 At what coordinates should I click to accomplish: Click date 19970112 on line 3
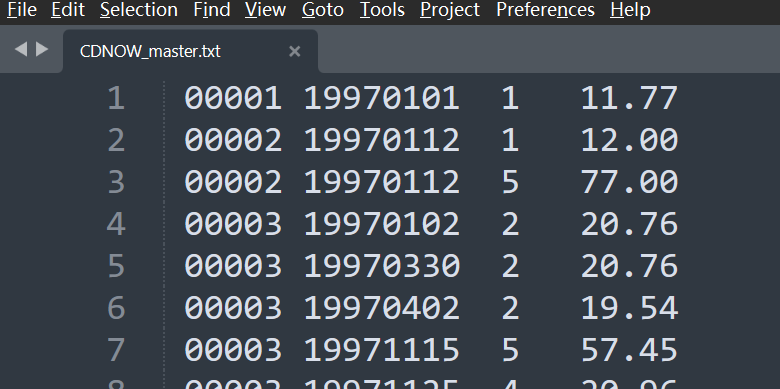[x=382, y=182]
